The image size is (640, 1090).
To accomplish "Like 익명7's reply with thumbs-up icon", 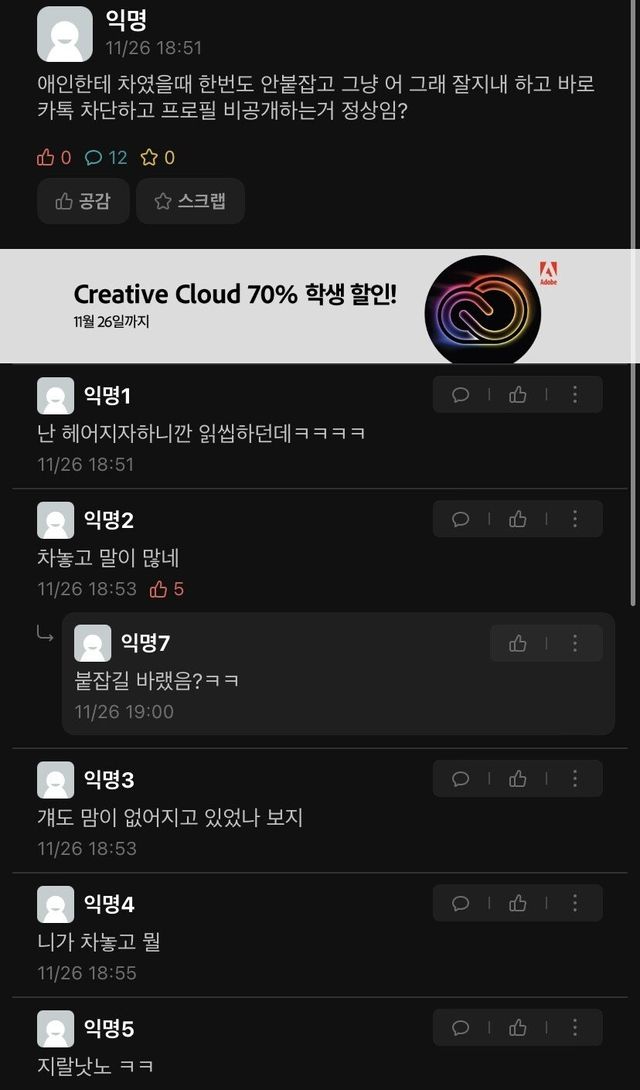I will 518,643.
